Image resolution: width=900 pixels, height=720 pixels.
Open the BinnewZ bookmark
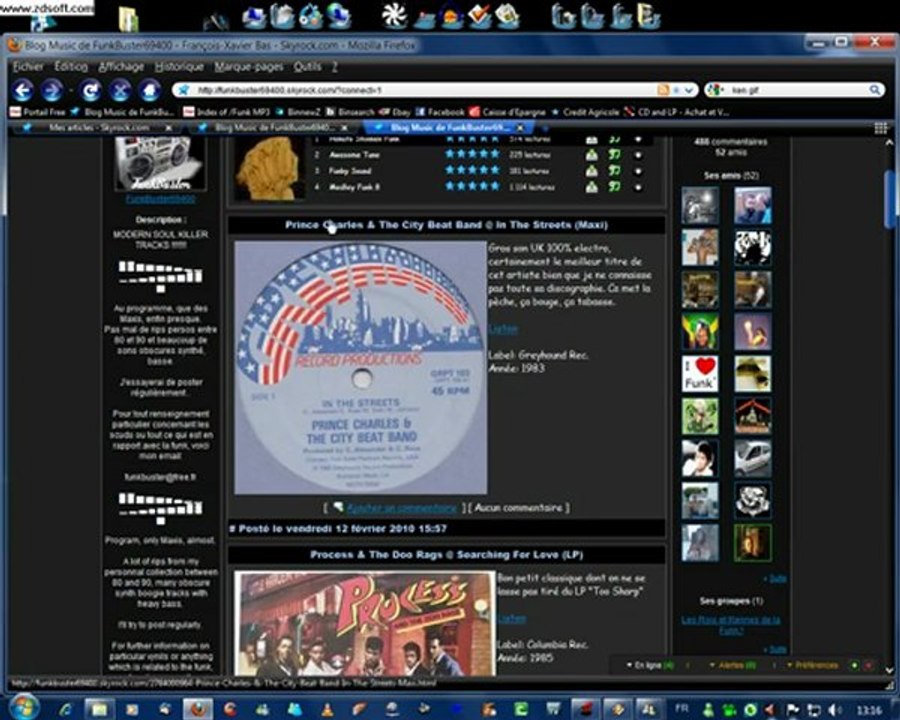[x=298, y=112]
